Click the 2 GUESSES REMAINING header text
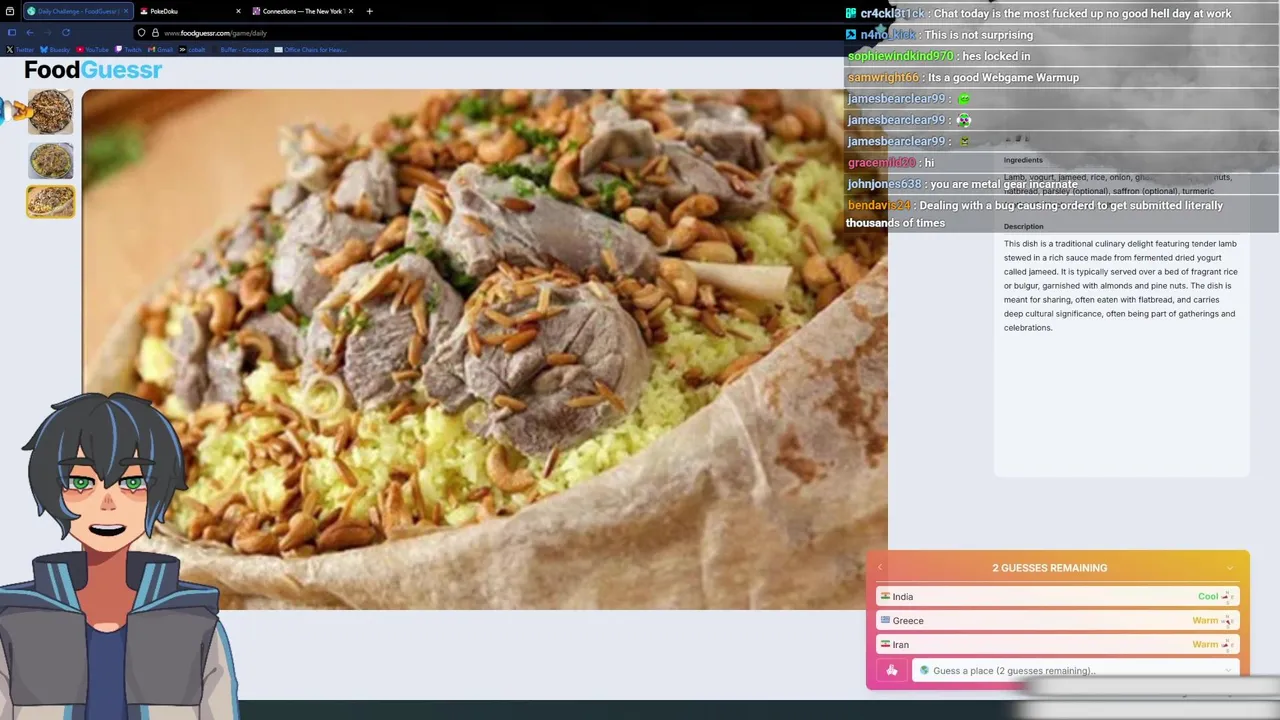This screenshot has width=1280, height=720. click(1049, 568)
